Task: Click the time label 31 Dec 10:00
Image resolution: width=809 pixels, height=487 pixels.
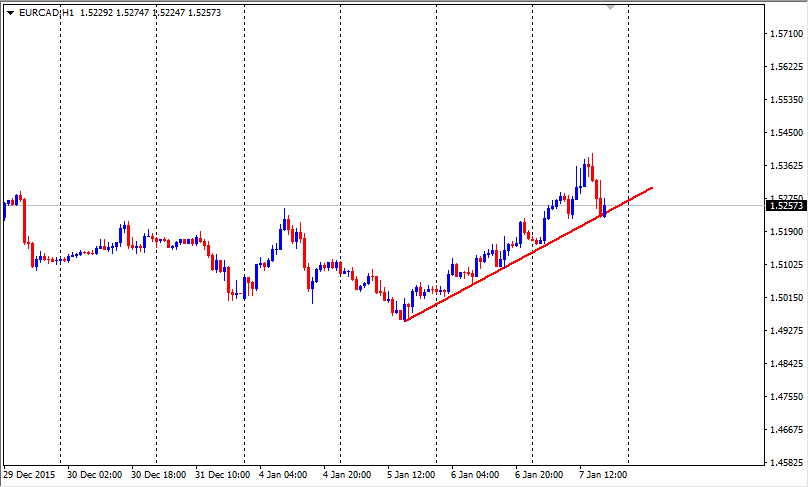Action: point(222,475)
